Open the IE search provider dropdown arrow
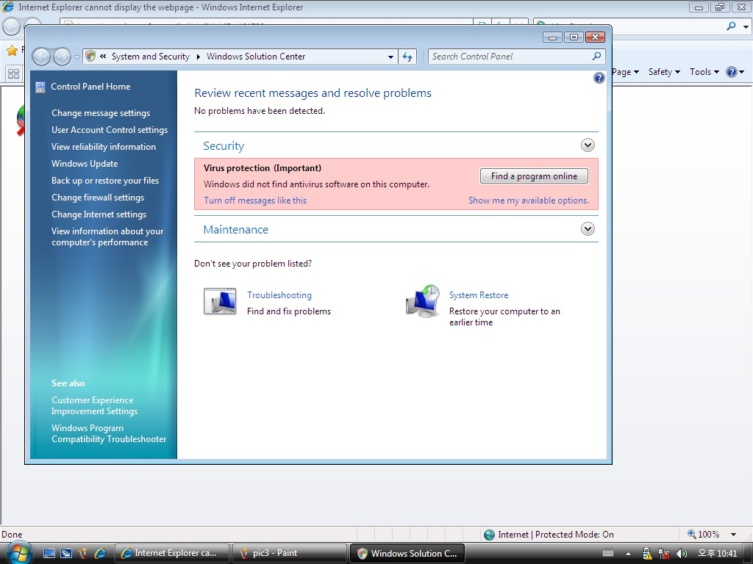Screen dimensions: 753x564 [745, 26]
